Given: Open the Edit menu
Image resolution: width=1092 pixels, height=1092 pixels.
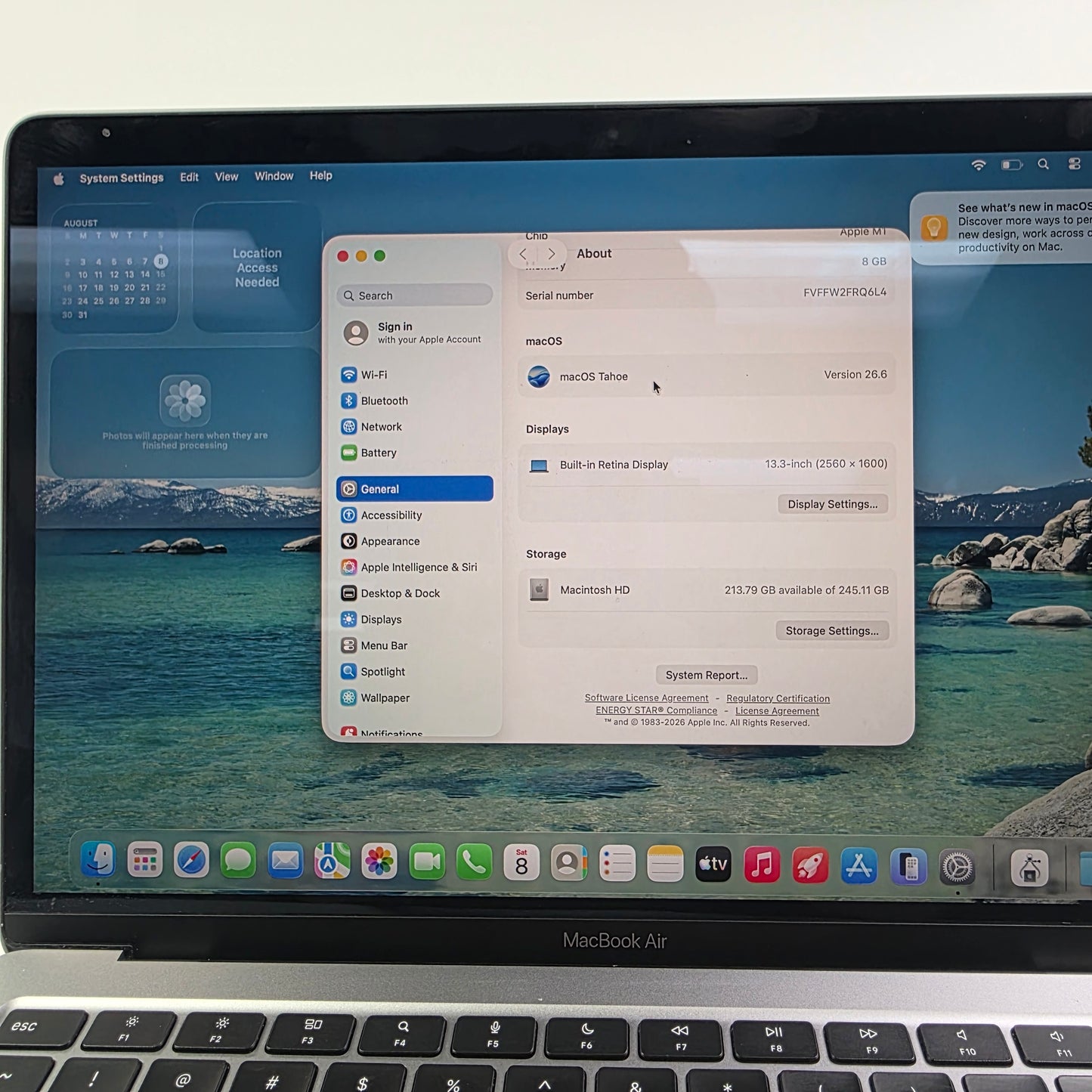Looking at the screenshot, I should (189, 177).
